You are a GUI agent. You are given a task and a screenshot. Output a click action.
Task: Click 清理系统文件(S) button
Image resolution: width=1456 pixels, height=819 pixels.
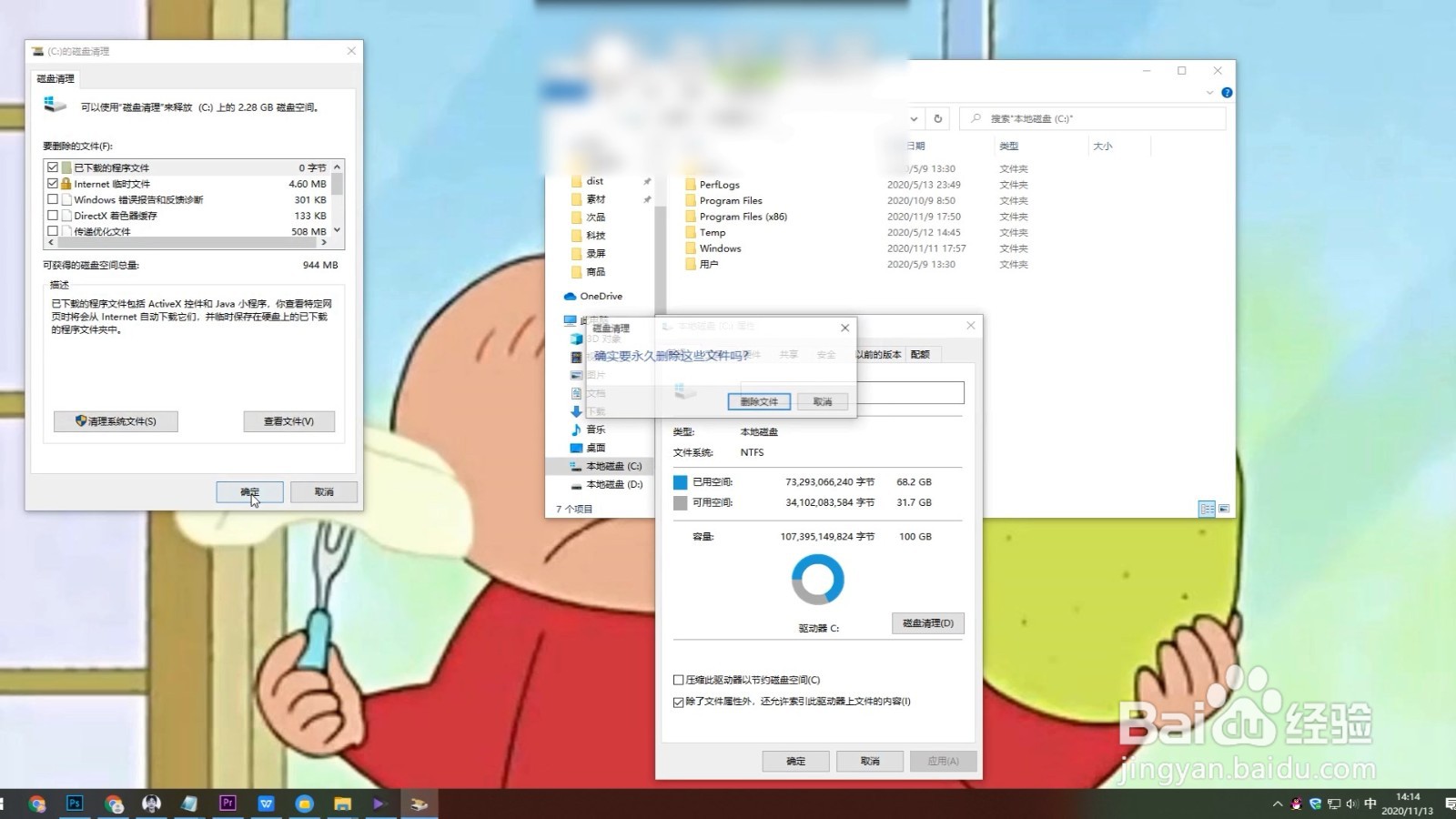116,421
